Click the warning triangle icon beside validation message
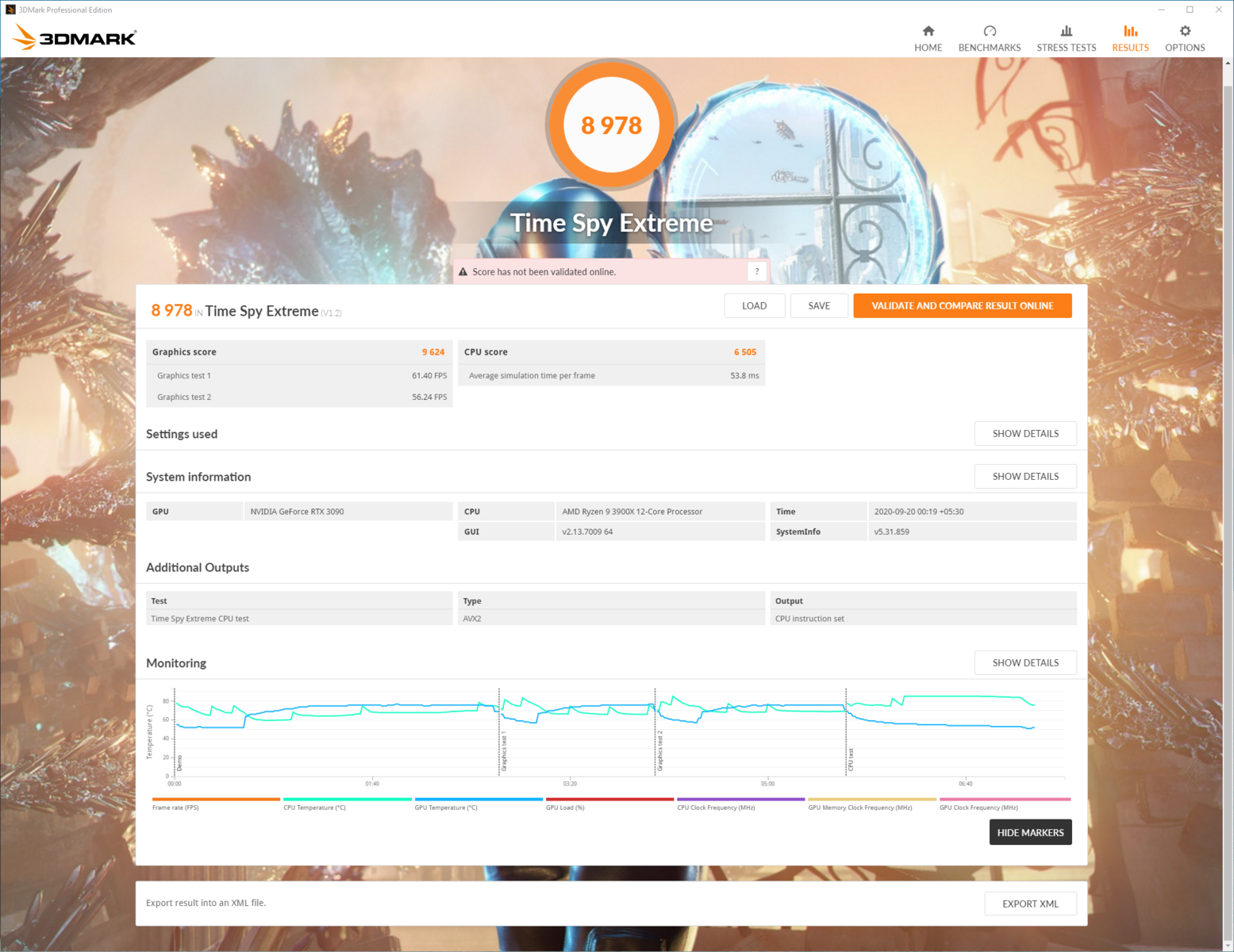The width and height of the screenshot is (1234, 952). [463, 271]
